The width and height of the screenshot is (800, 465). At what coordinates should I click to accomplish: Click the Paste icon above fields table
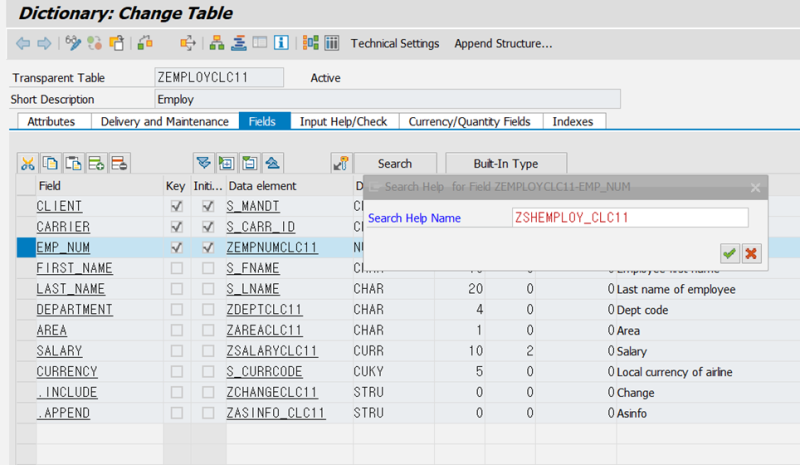click(73, 163)
